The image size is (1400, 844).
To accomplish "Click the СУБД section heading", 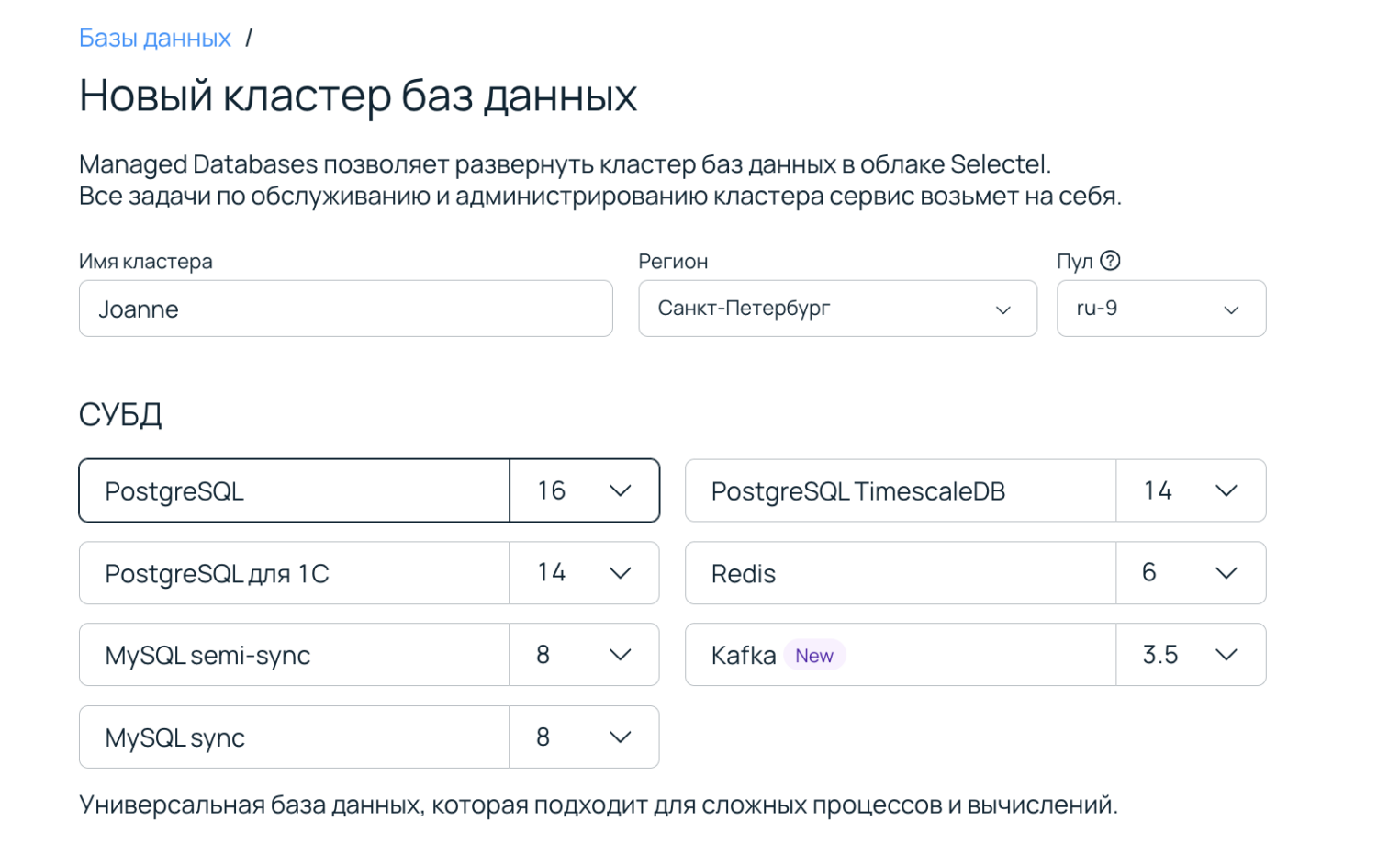I will pyautogui.click(x=120, y=415).
